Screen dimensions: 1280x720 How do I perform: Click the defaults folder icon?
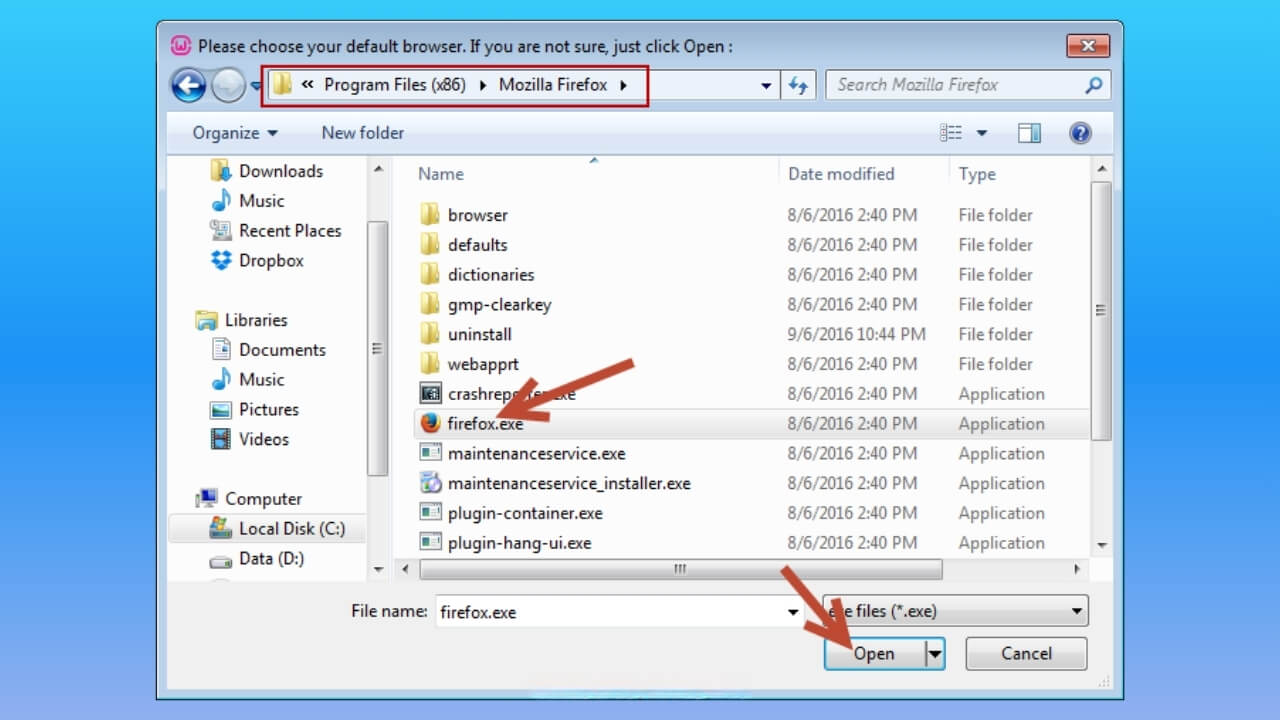[x=430, y=244]
